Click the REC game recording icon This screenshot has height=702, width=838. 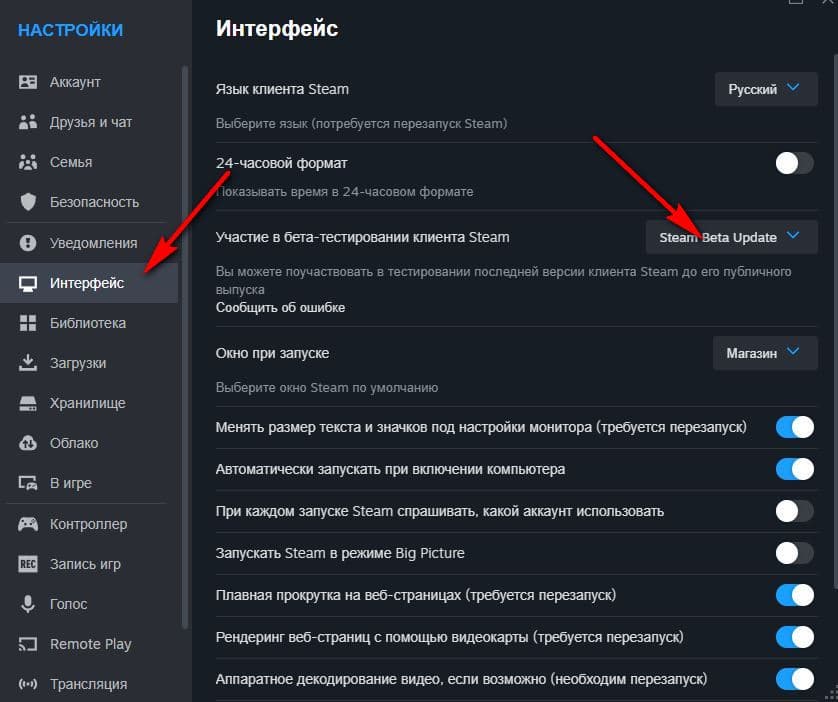pos(29,564)
